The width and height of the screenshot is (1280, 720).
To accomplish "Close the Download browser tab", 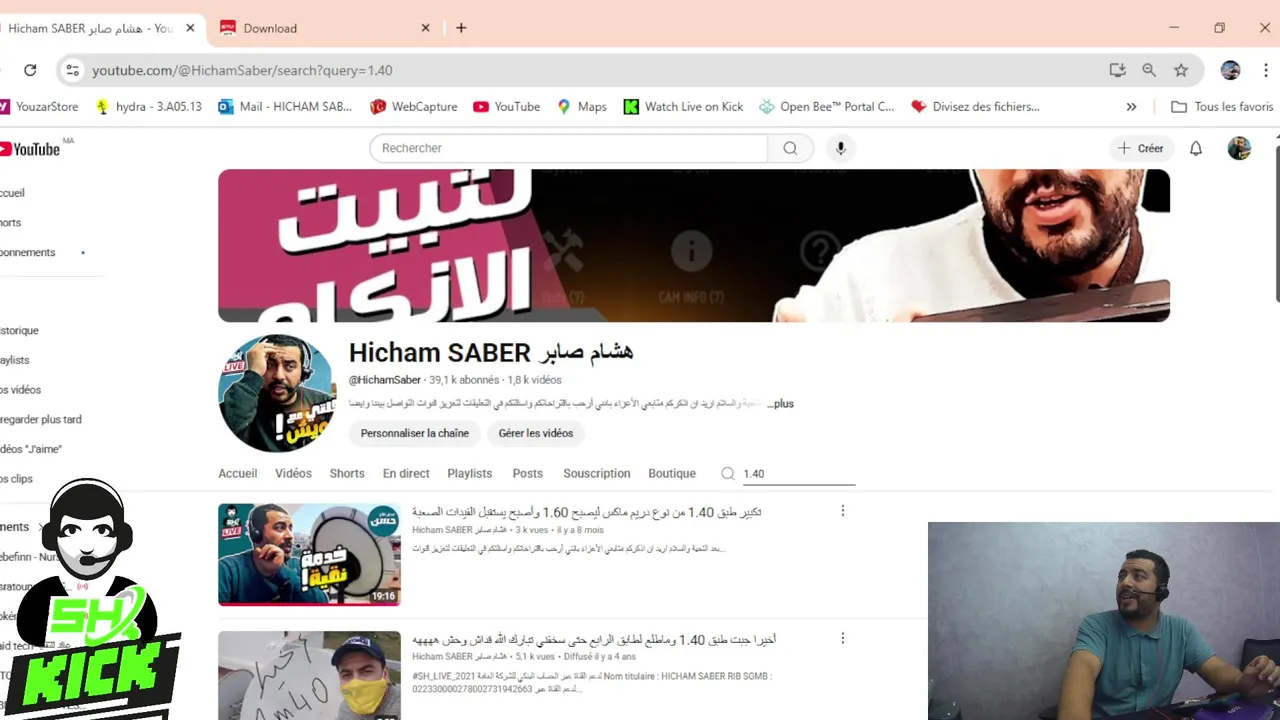I will click(x=425, y=28).
